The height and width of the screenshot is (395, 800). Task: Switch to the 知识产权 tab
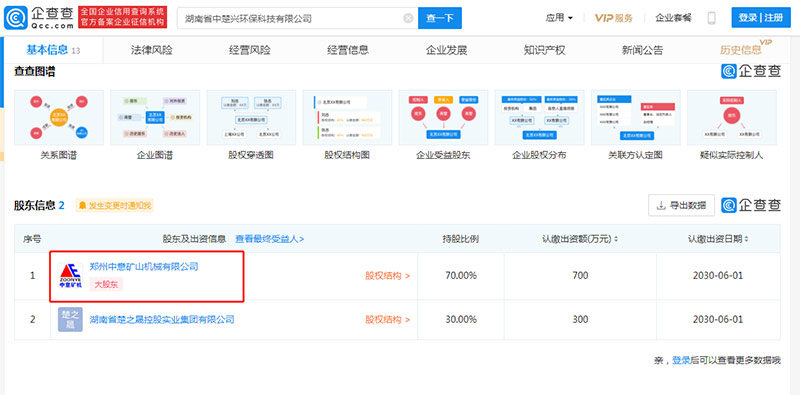(544, 50)
